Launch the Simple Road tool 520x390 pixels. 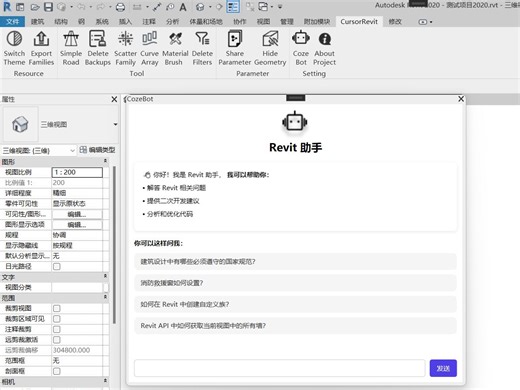click(71, 48)
